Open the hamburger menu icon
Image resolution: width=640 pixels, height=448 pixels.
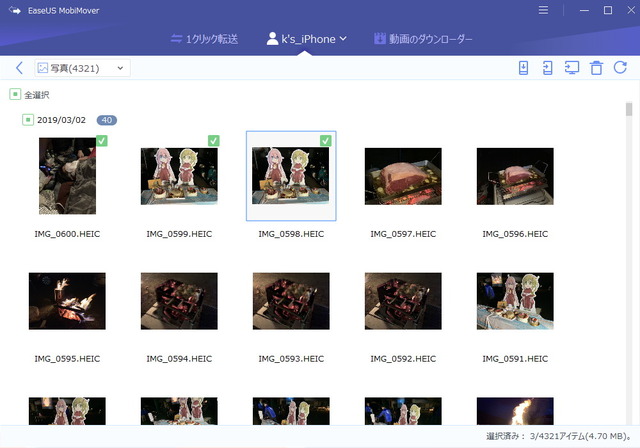click(x=543, y=10)
